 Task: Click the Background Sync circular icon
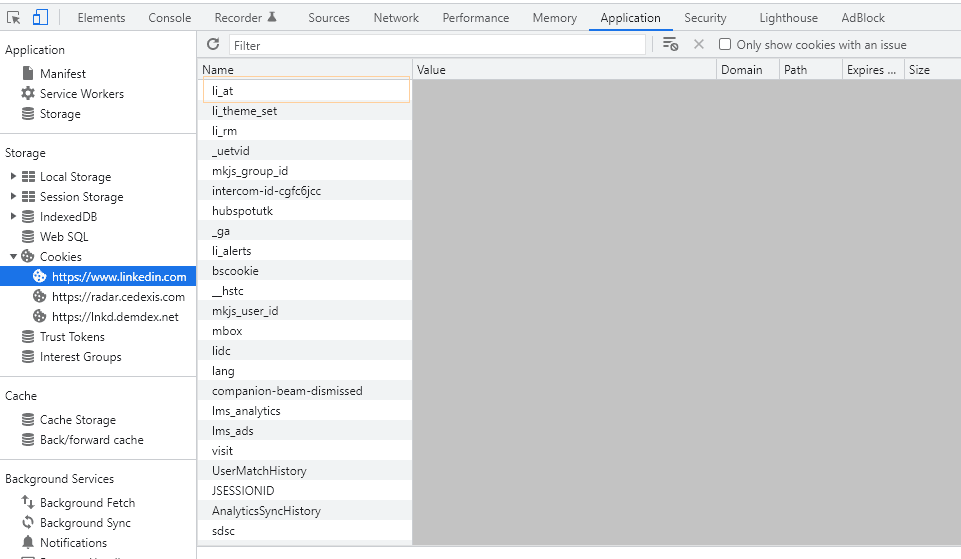click(x=28, y=522)
